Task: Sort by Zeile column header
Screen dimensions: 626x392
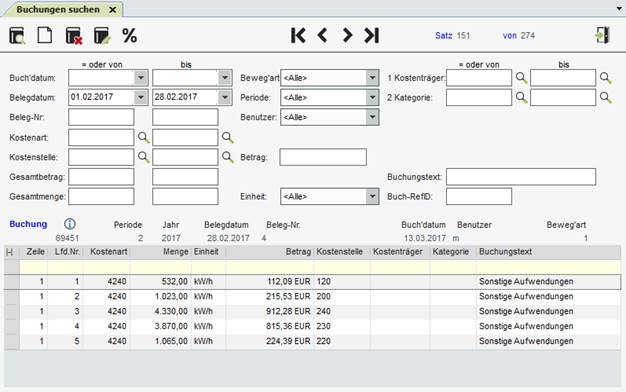Action: (34, 252)
